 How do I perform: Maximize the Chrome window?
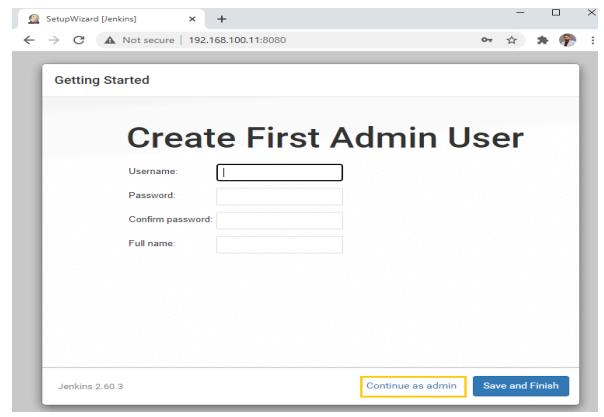tap(556, 13)
